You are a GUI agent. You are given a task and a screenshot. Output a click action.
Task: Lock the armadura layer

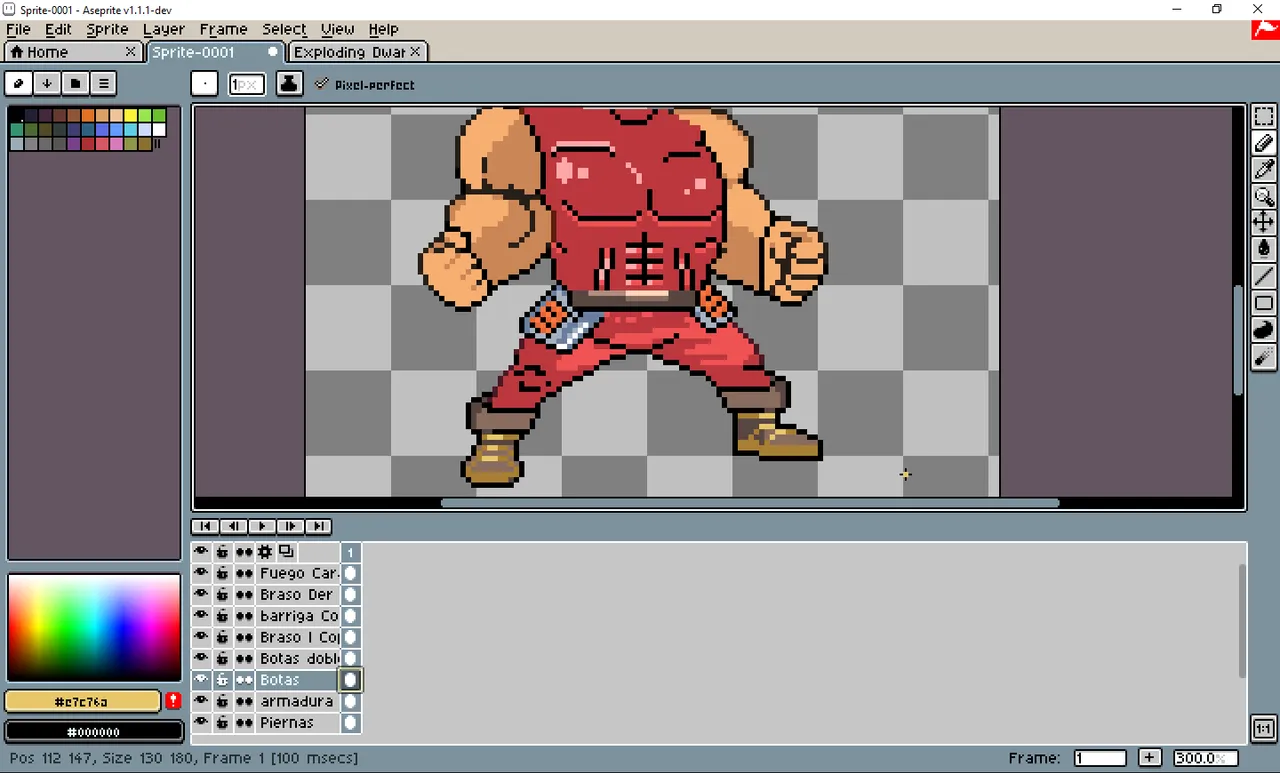coord(222,701)
